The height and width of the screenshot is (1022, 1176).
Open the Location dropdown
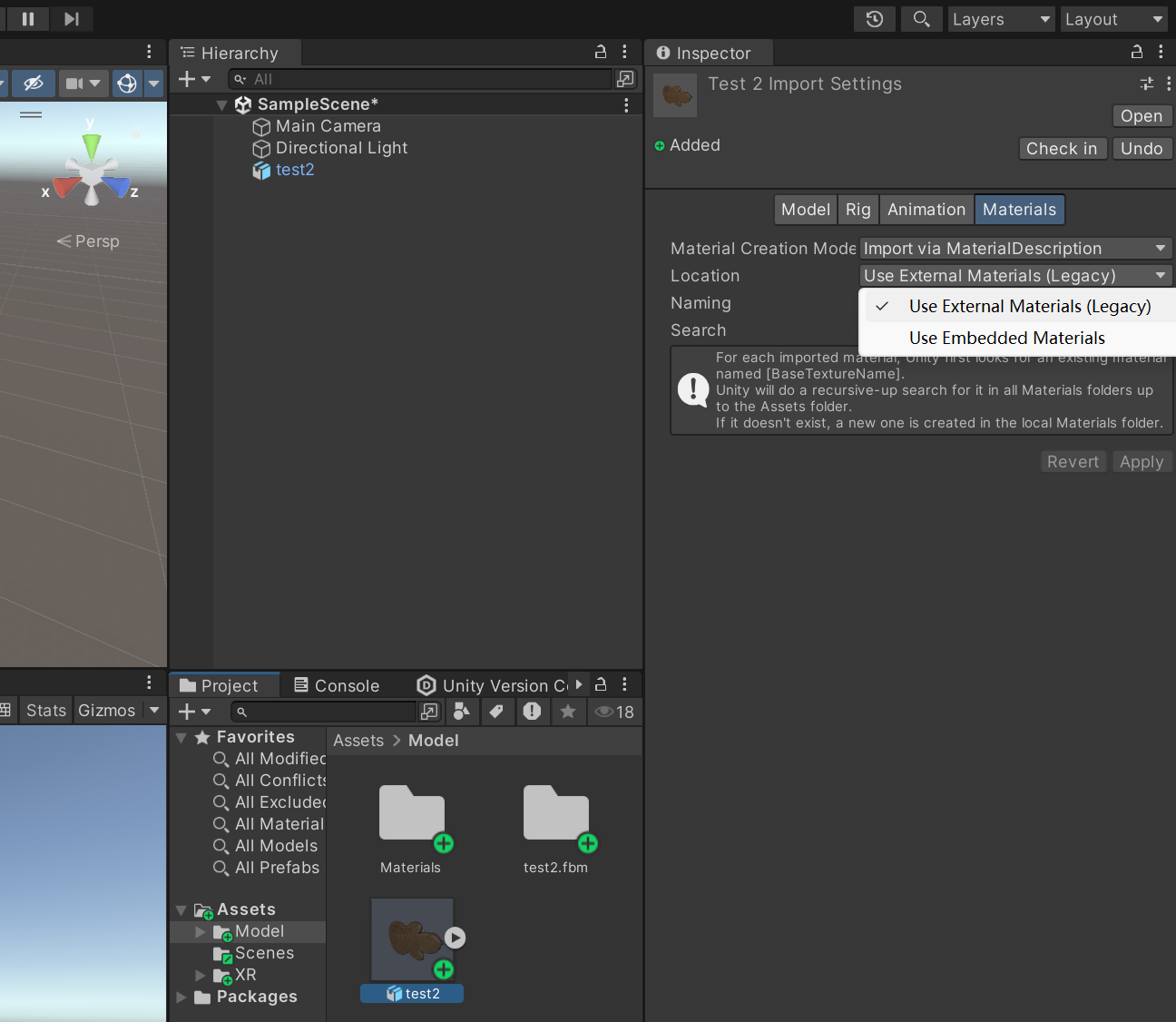[x=1015, y=276]
